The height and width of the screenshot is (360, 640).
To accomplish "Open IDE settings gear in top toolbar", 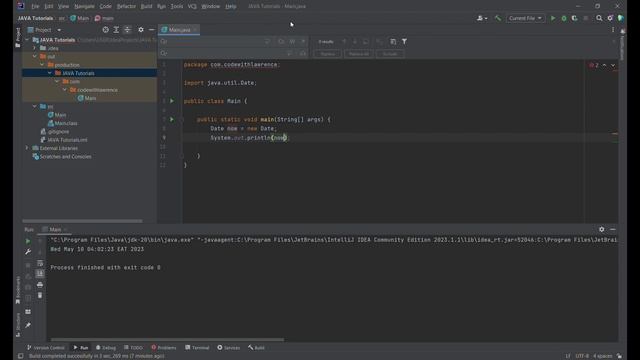I will 610,18.
